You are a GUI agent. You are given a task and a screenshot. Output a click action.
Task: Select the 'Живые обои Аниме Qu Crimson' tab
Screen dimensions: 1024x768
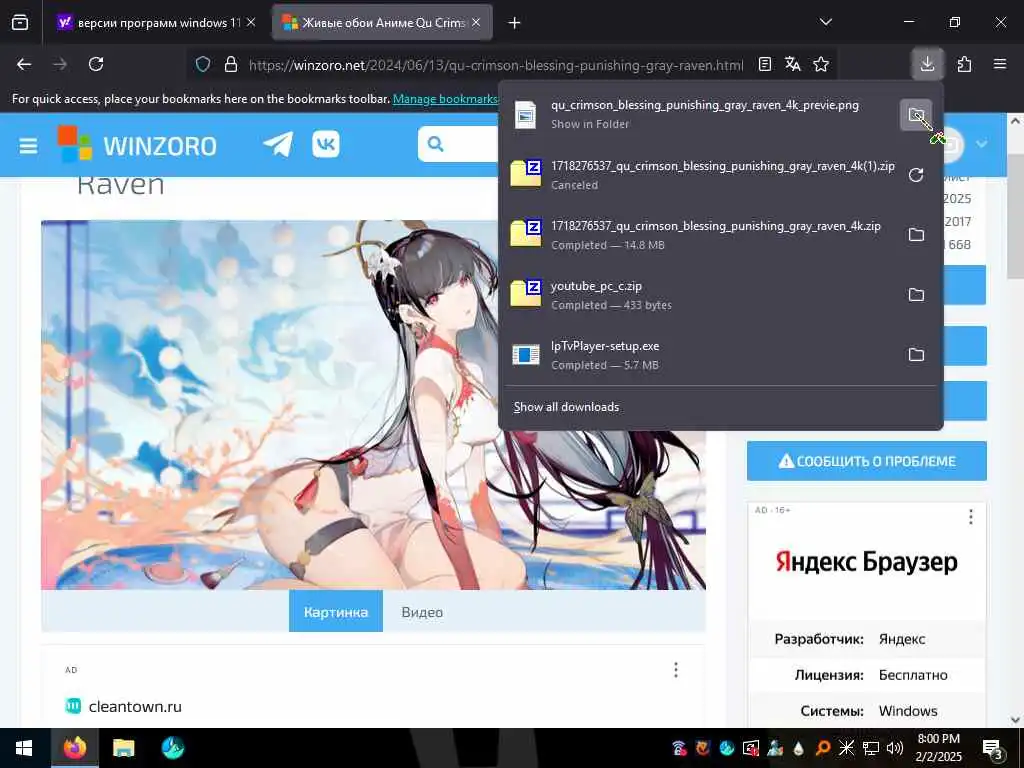pos(382,23)
